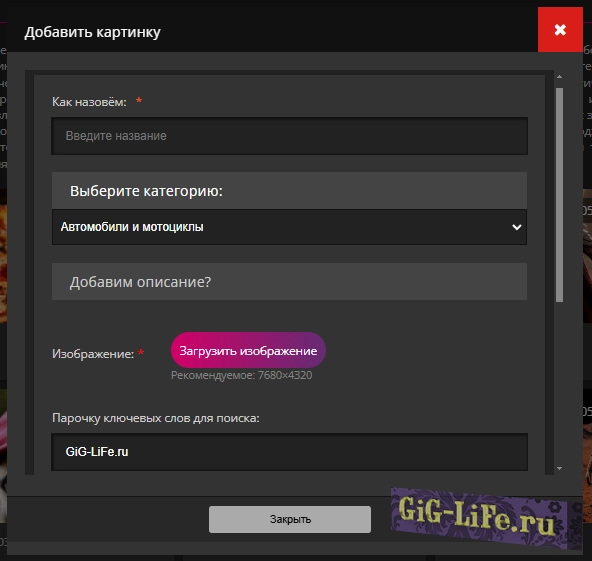Click the Закрыть button
The height and width of the screenshot is (561, 592).
(290, 519)
